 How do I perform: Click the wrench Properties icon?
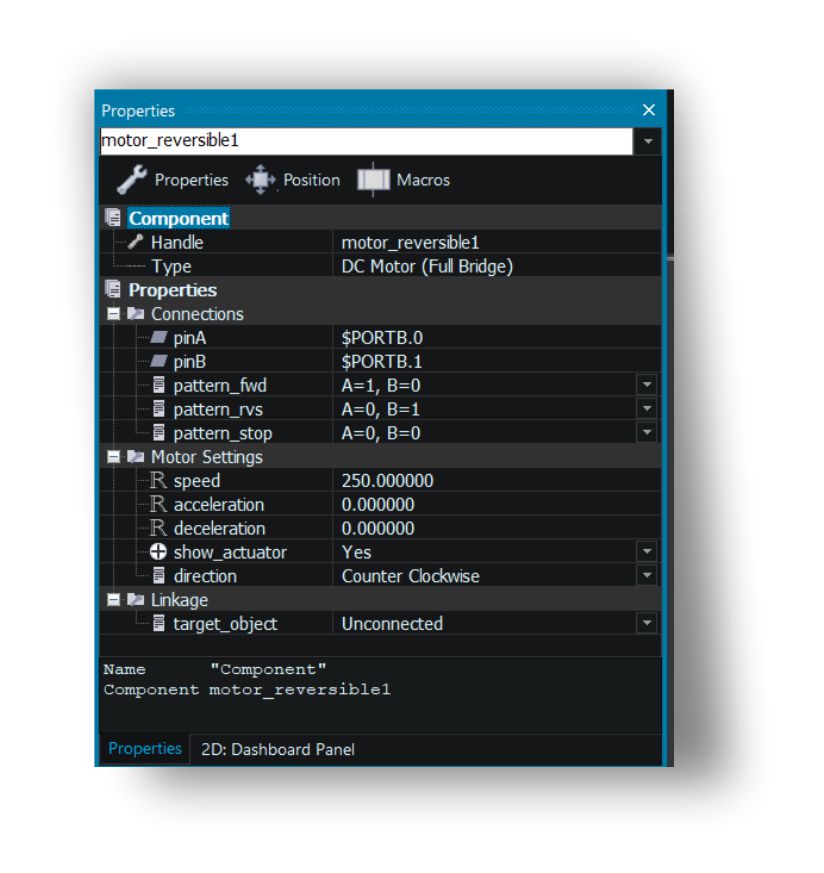(132, 179)
